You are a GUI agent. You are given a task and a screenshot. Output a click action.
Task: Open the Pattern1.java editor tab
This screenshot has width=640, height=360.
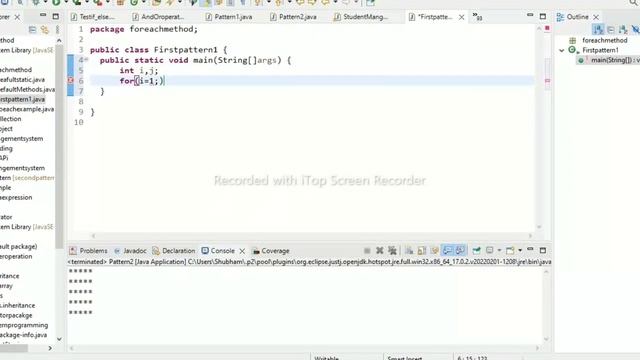(x=229, y=17)
